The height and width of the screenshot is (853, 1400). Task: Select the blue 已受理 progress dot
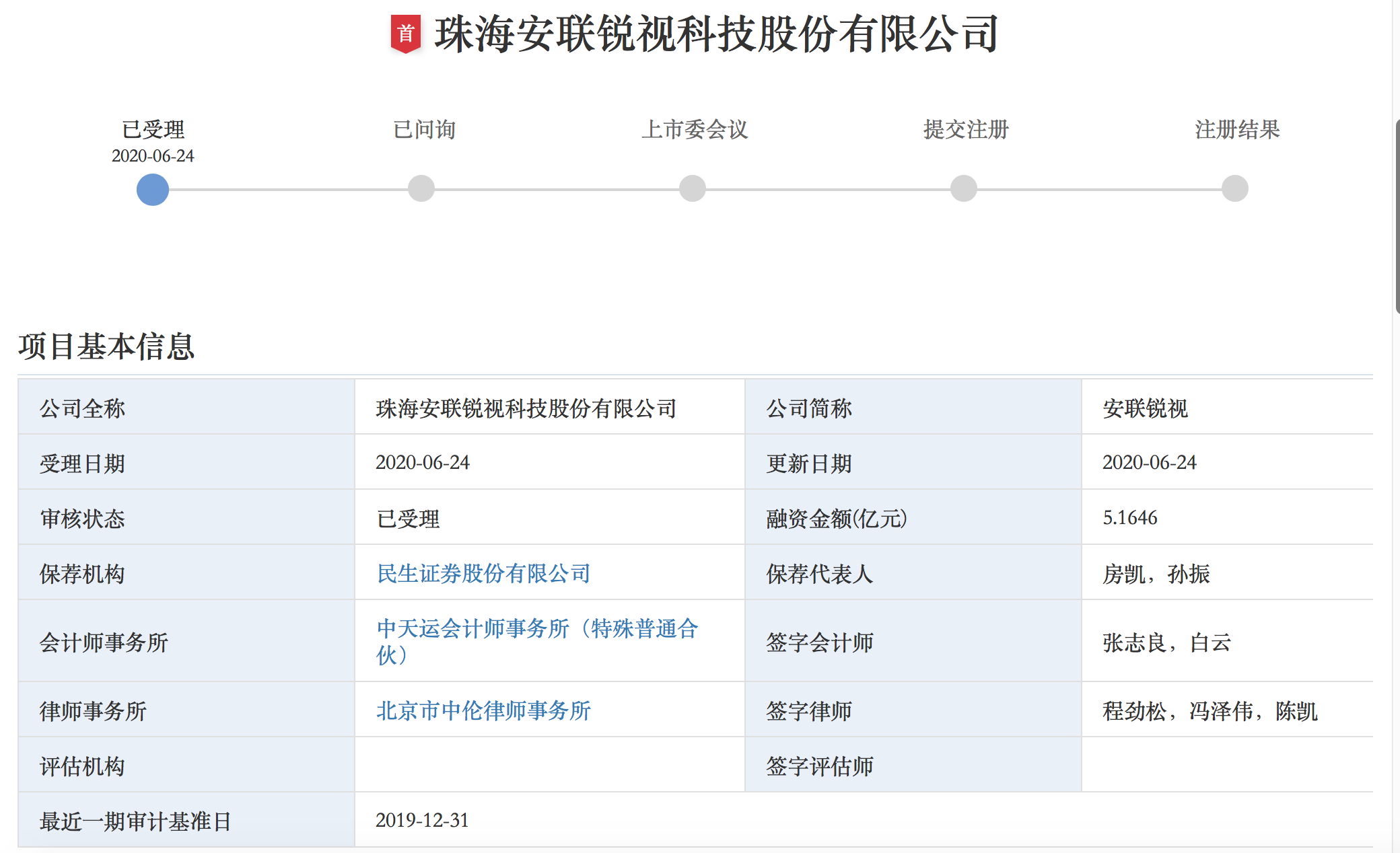click(x=151, y=189)
